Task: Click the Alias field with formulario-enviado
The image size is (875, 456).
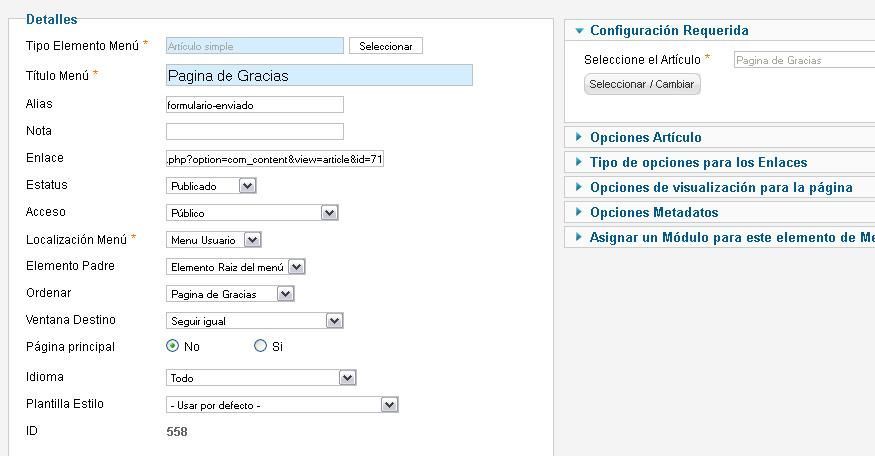Action: pos(254,104)
